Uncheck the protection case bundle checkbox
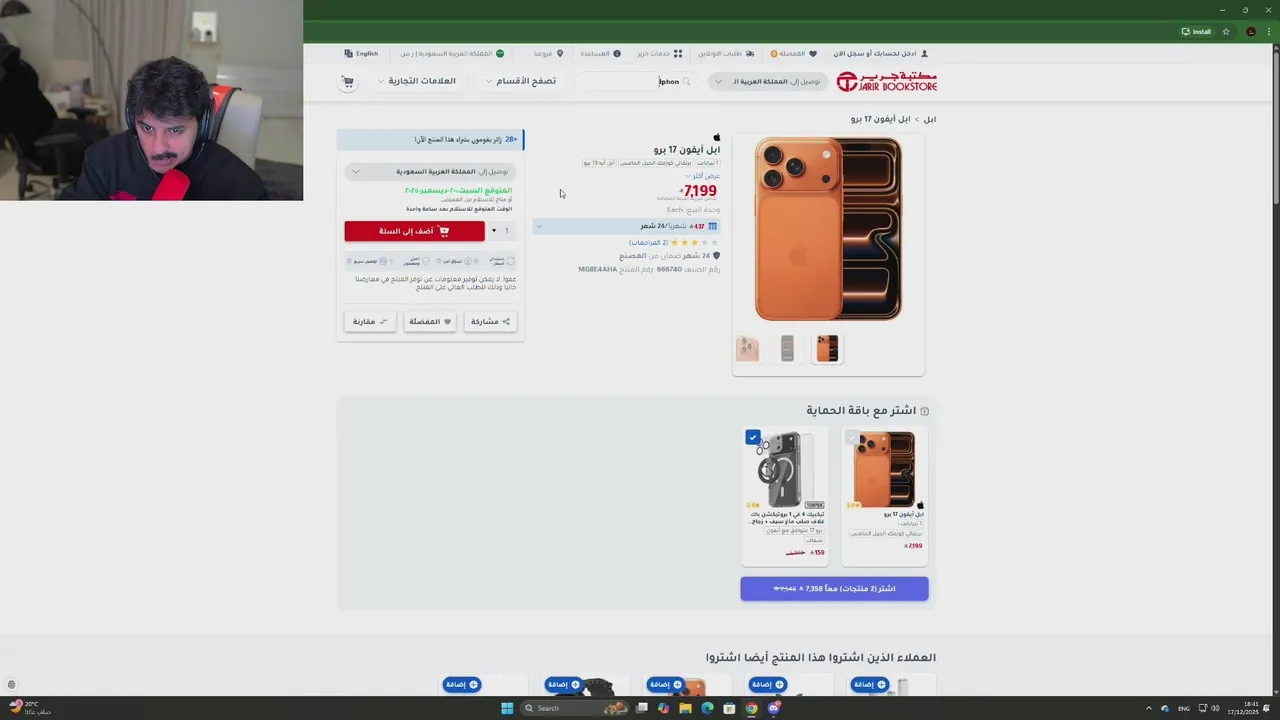Screen dimensions: 1280x720 (x=753, y=437)
